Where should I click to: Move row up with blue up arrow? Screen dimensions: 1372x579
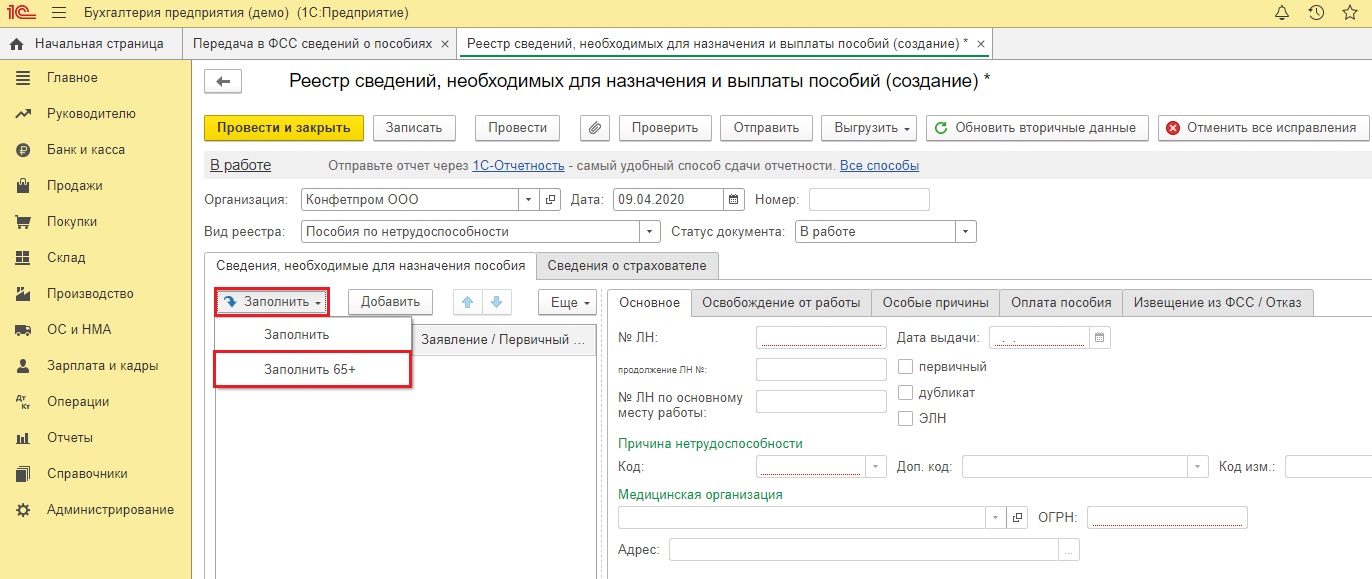tap(467, 302)
